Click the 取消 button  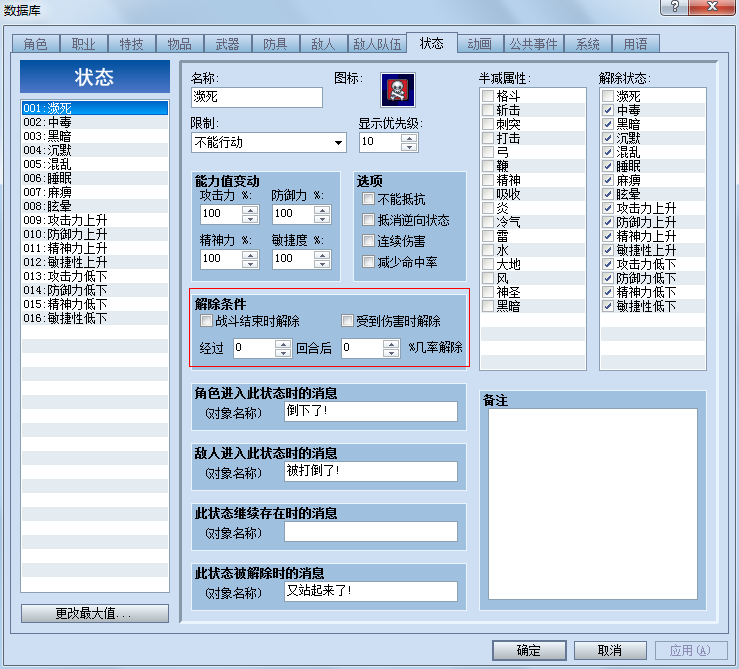click(610, 651)
